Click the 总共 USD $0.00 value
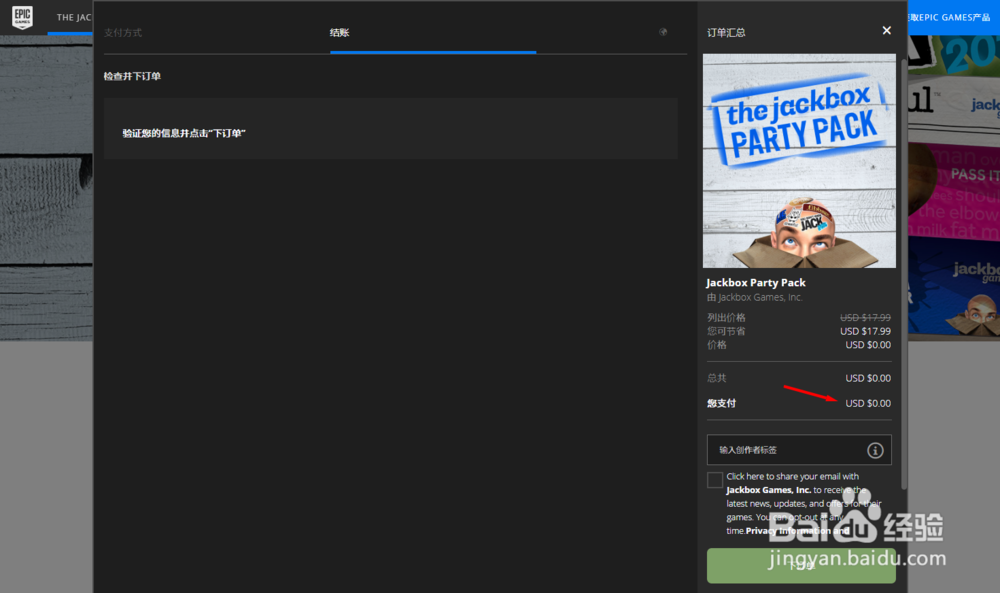 868,378
